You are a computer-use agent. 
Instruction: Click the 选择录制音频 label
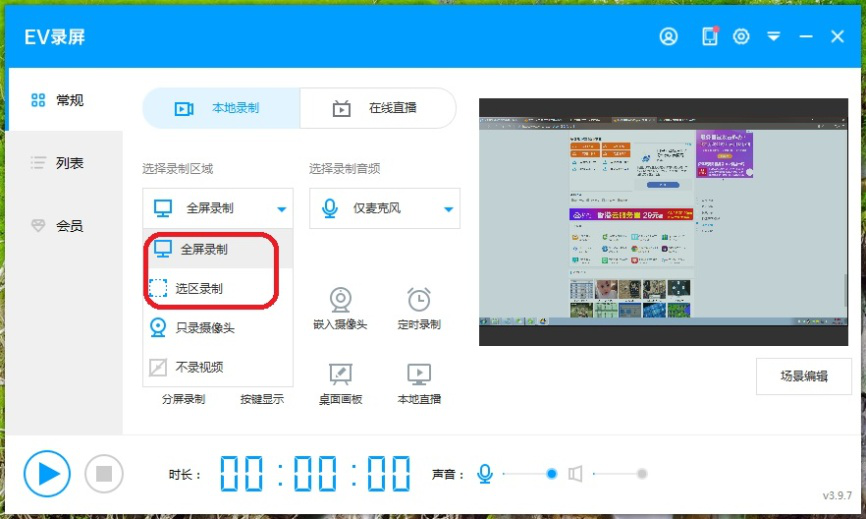click(344, 169)
